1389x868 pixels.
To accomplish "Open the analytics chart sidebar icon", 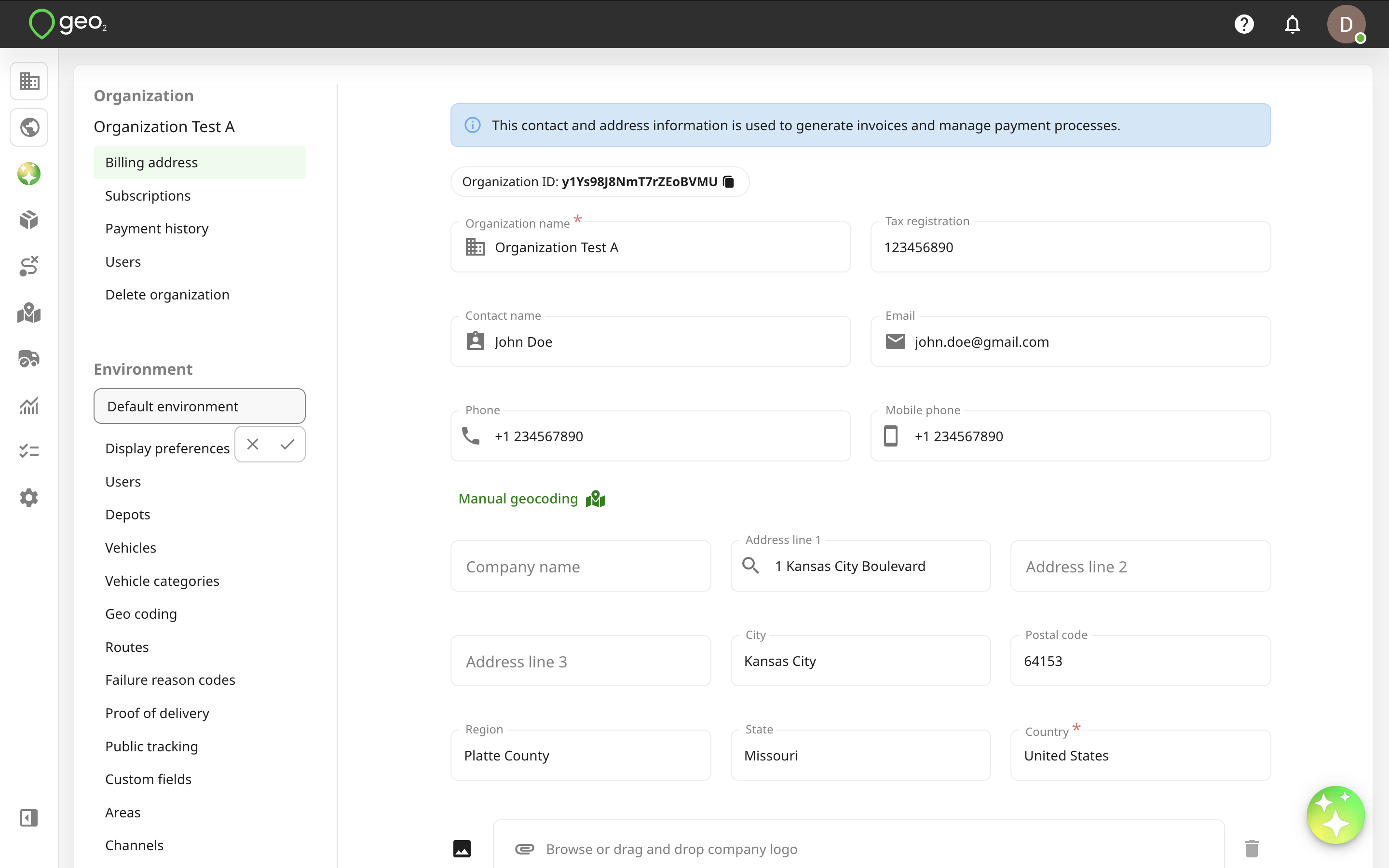I will (29, 405).
